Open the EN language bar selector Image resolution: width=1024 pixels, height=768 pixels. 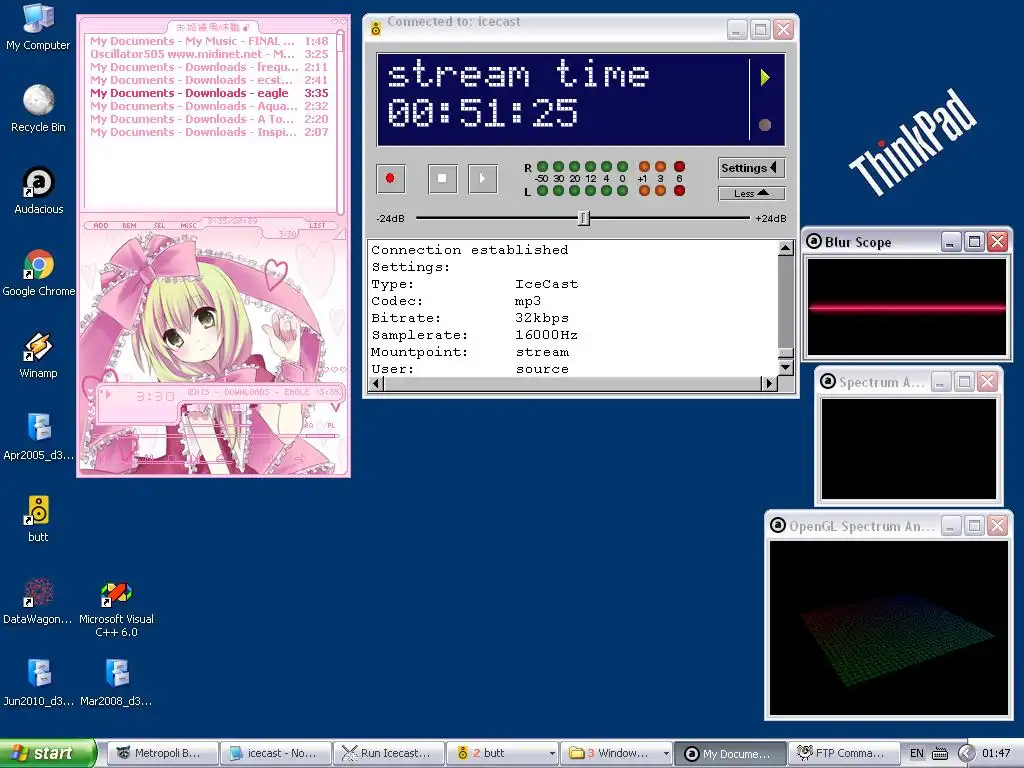pyautogui.click(x=917, y=754)
